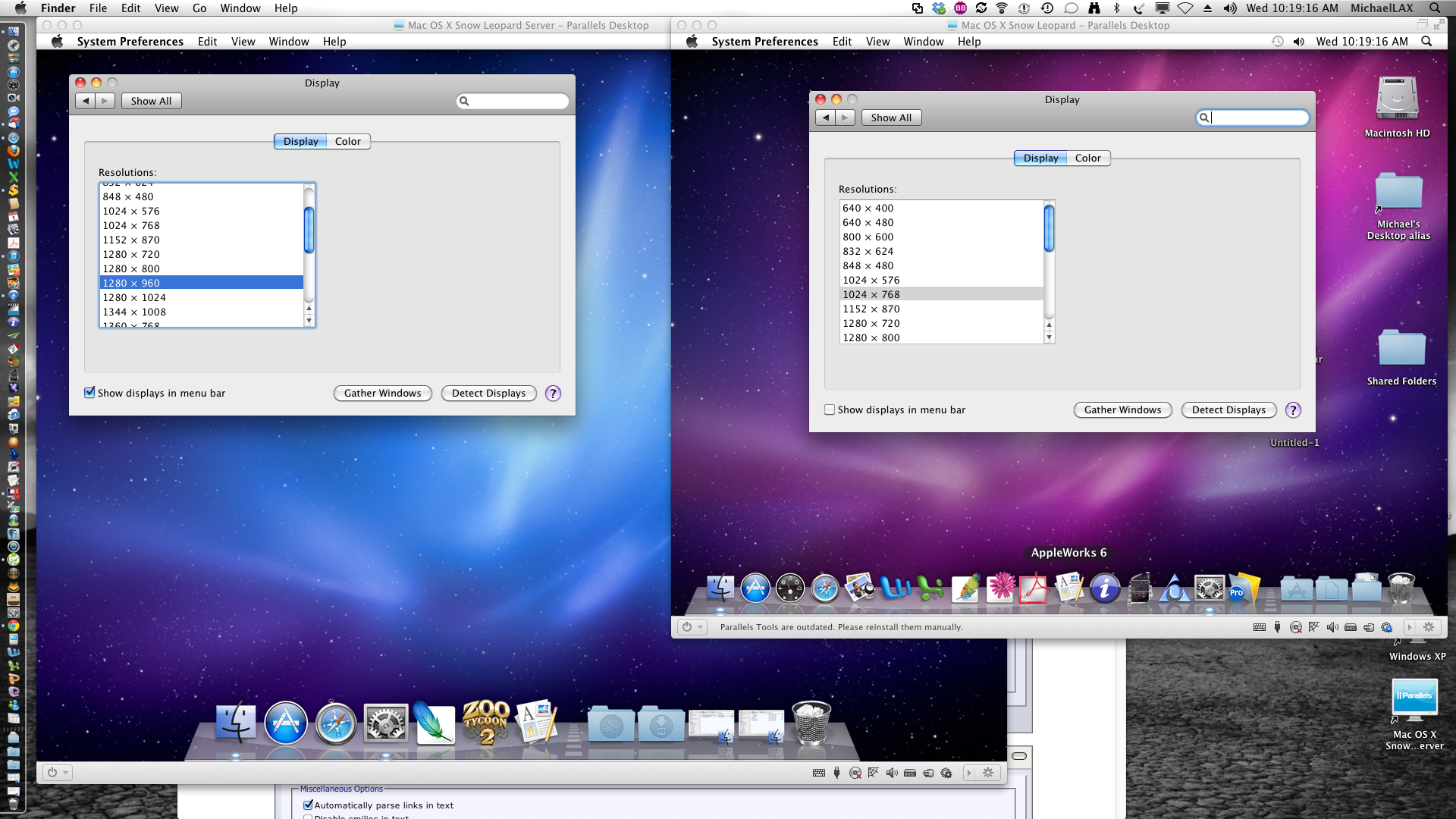Screen dimensions: 1456x819
Task: Toggle Automatically parse links in text checkbox
Action: point(308,805)
